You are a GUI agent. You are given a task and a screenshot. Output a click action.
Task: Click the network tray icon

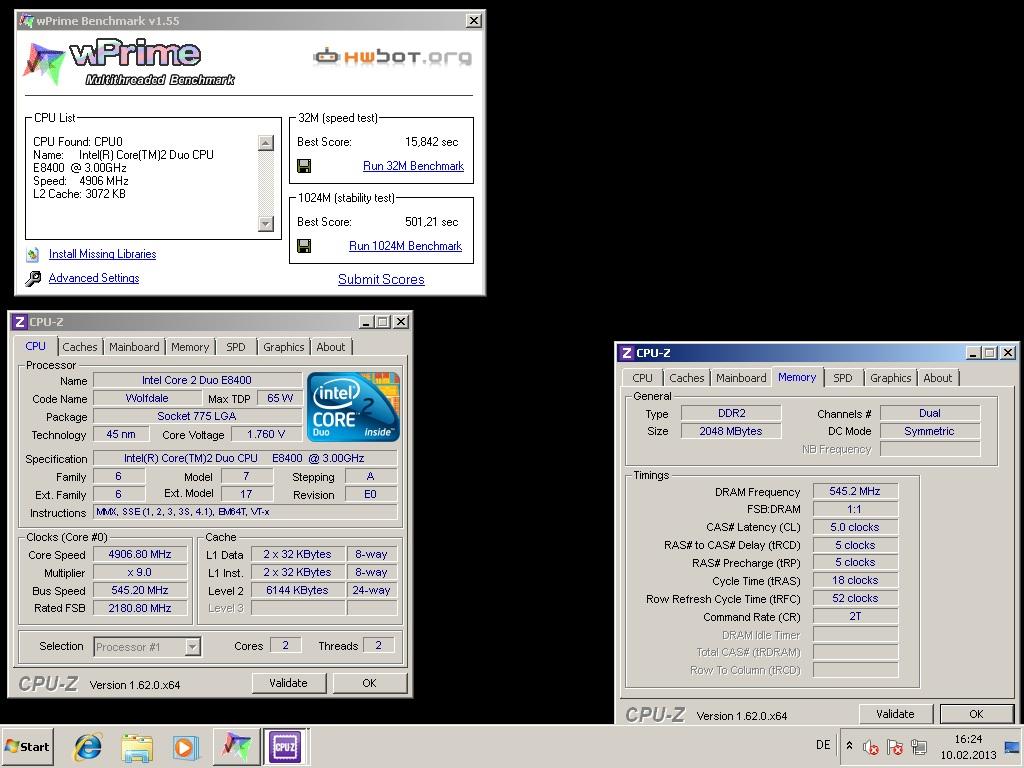(x=919, y=746)
